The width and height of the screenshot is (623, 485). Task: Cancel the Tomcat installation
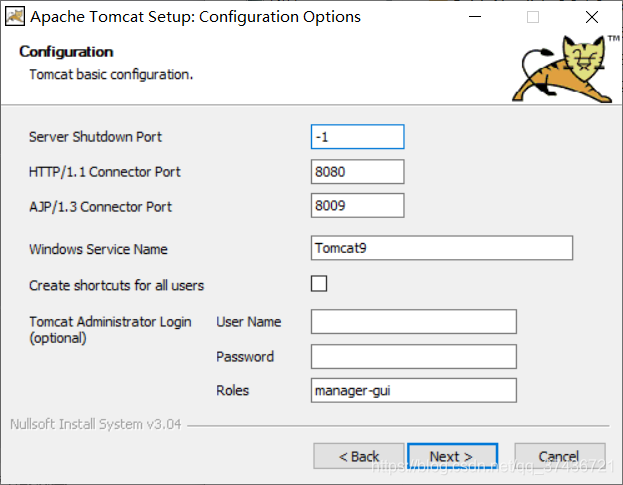pos(560,456)
